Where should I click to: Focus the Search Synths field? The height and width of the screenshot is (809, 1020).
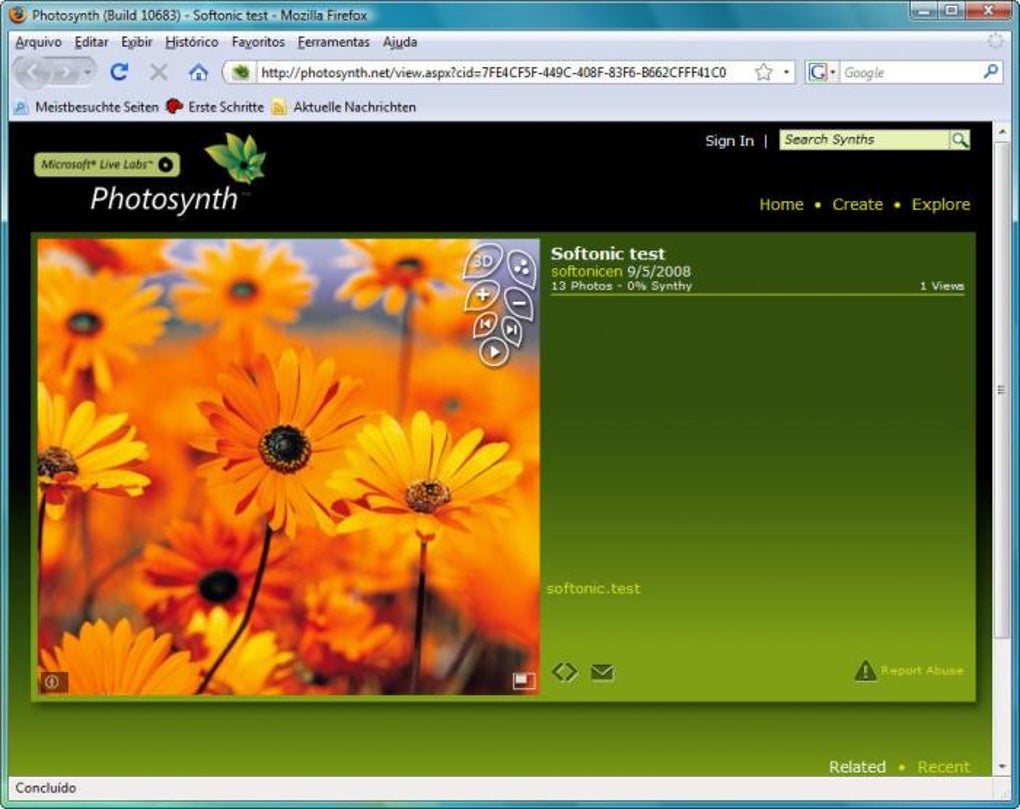coord(865,140)
